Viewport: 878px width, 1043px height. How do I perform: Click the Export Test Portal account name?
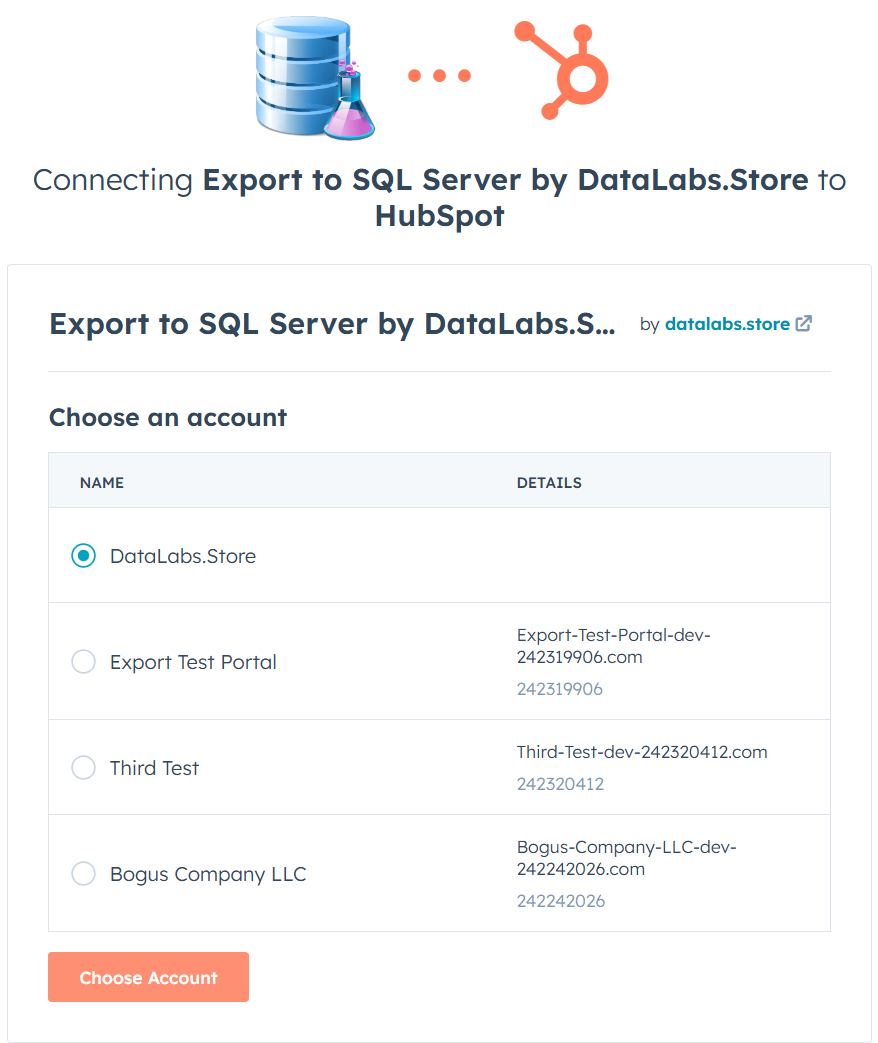pyautogui.click(x=194, y=662)
